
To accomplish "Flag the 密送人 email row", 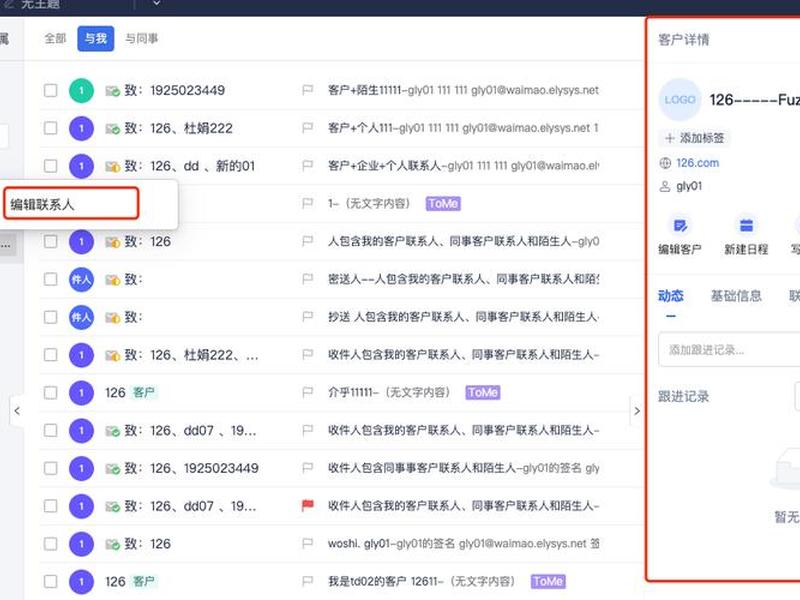I will click(308, 279).
